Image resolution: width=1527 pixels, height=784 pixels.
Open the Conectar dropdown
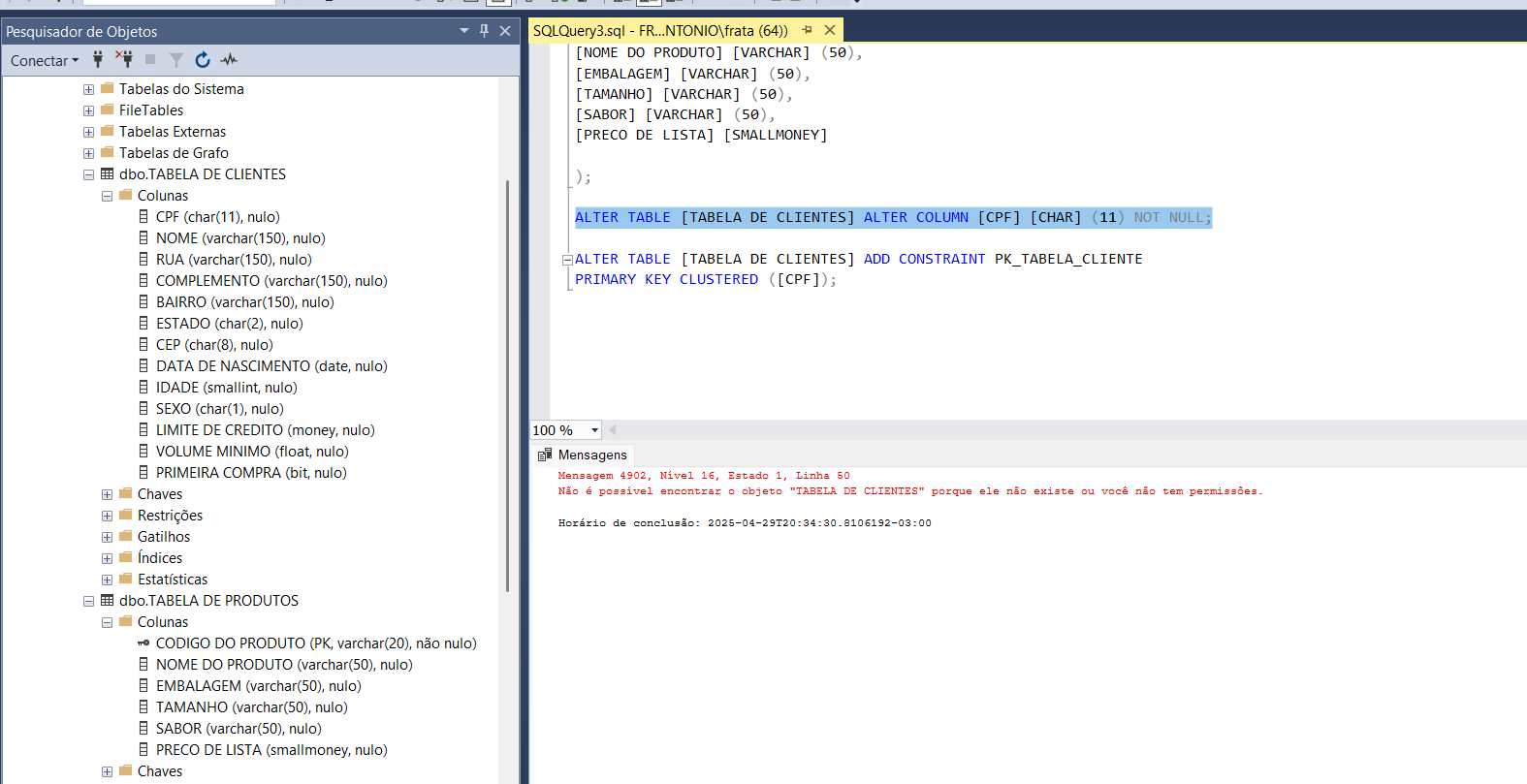point(45,60)
